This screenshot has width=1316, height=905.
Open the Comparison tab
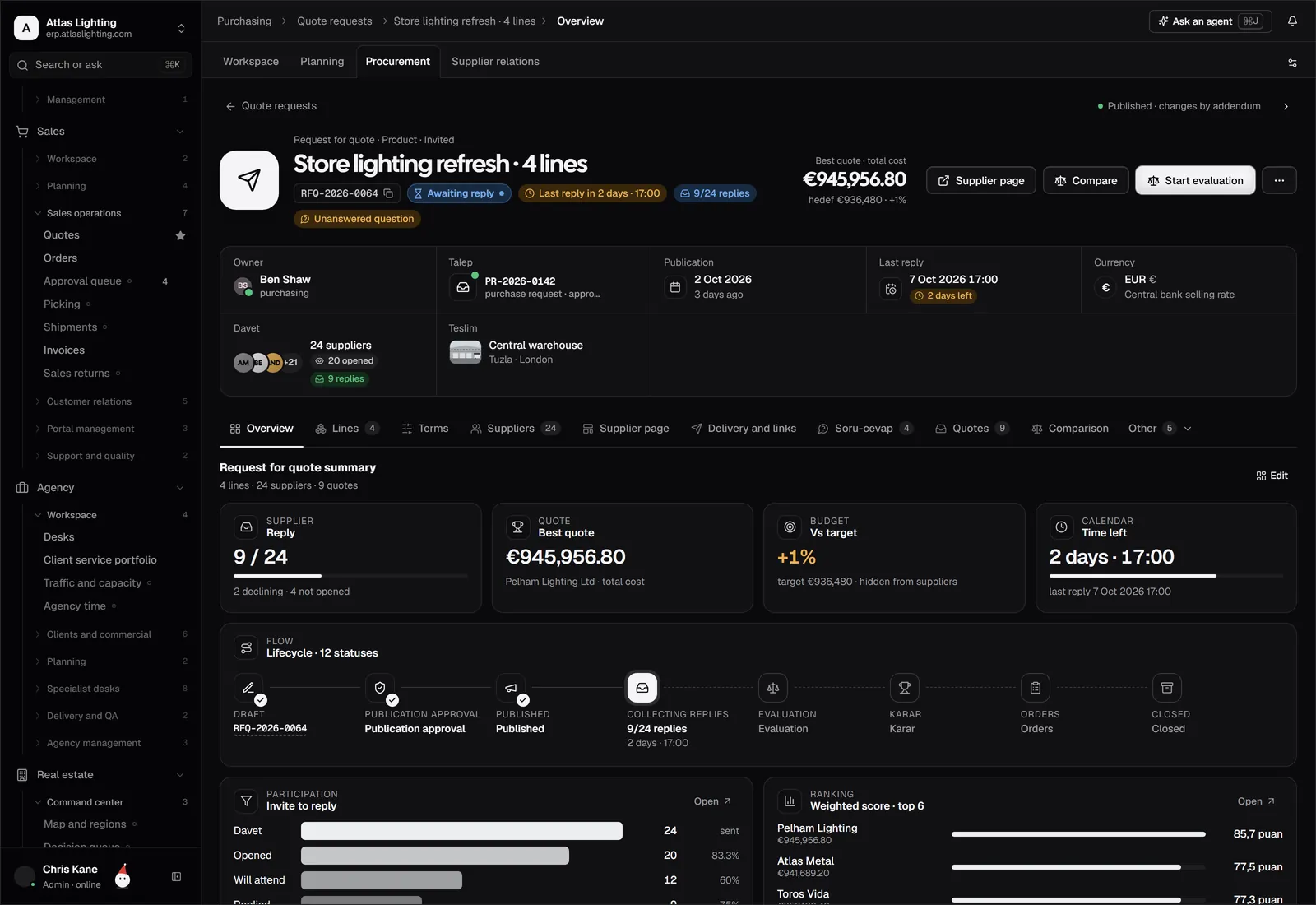[1069, 429]
